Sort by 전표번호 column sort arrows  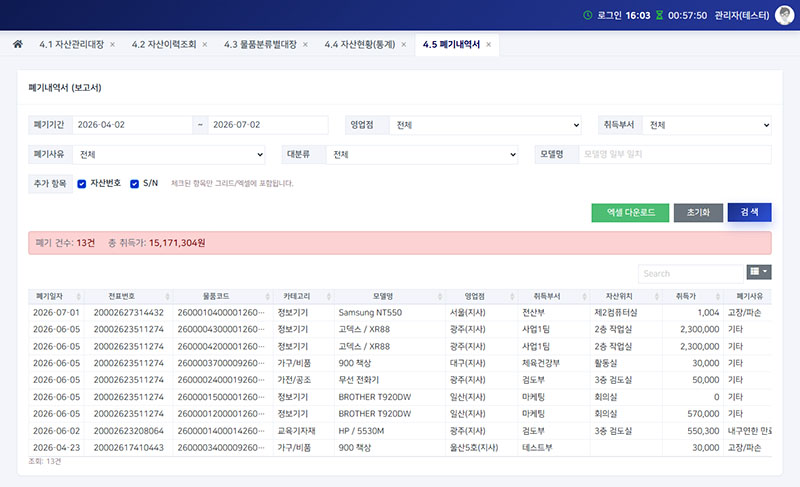pos(167,296)
